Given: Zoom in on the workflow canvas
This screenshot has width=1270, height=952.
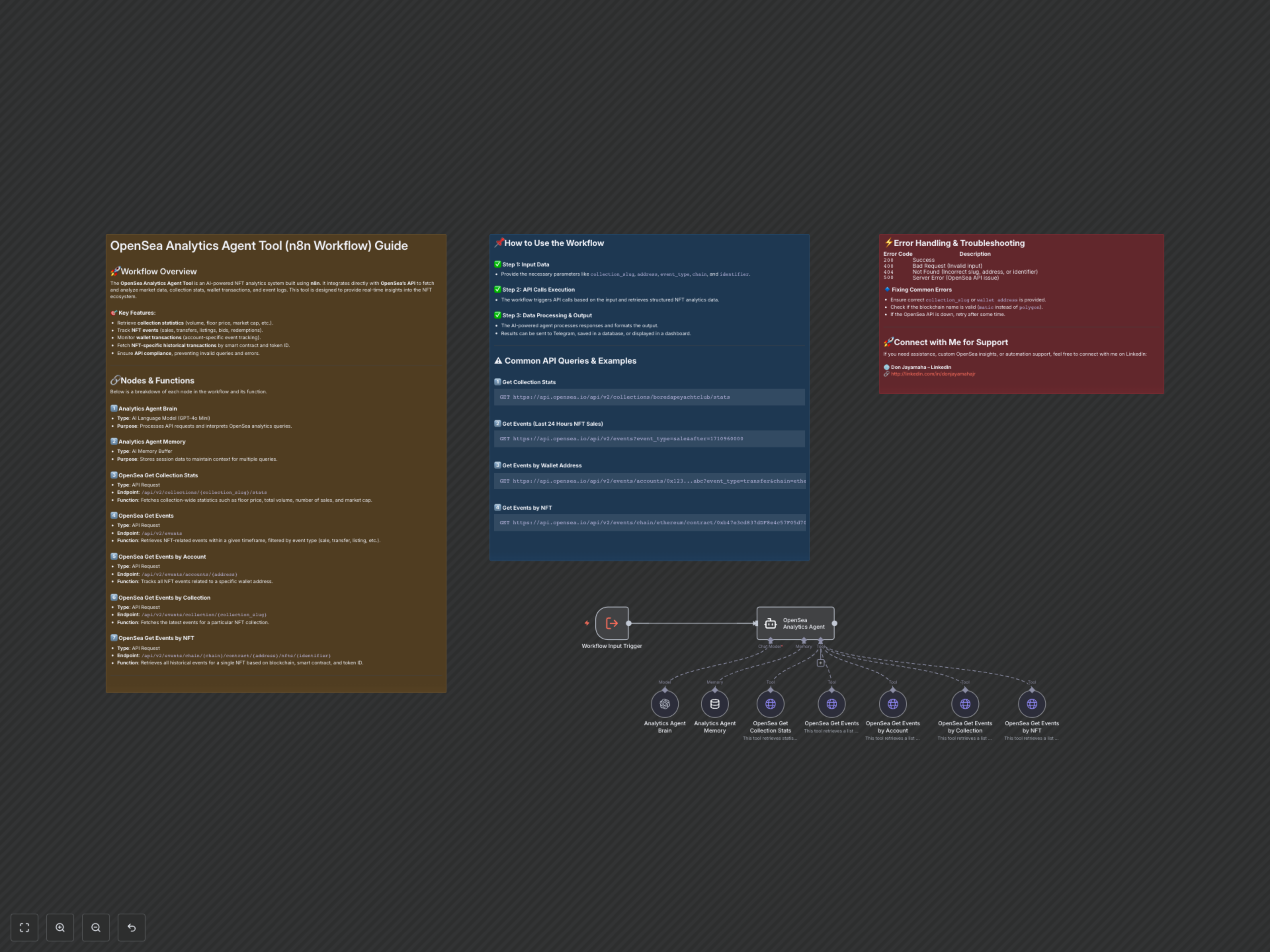Looking at the screenshot, I should (x=60, y=927).
